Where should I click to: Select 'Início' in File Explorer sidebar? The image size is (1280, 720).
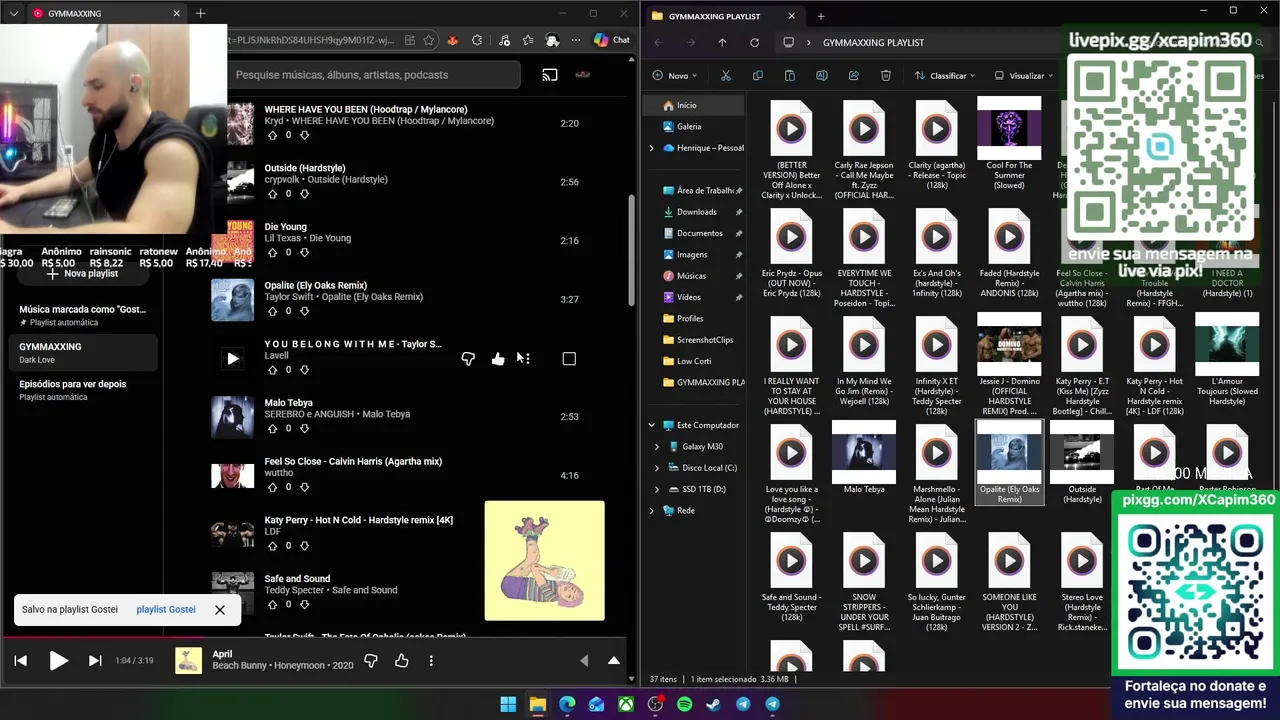tap(694, 105)
